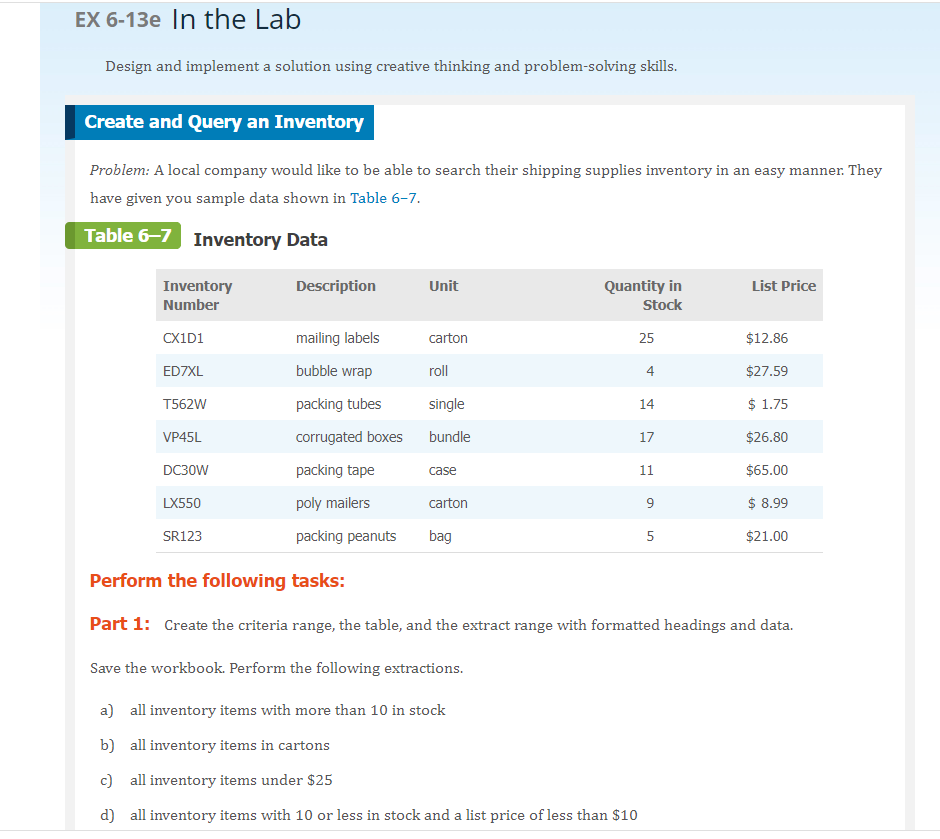The height and width of the screenshot is (839, 940).
Task: Click the $12.86 list price
Action: click(x=767, y=338)
